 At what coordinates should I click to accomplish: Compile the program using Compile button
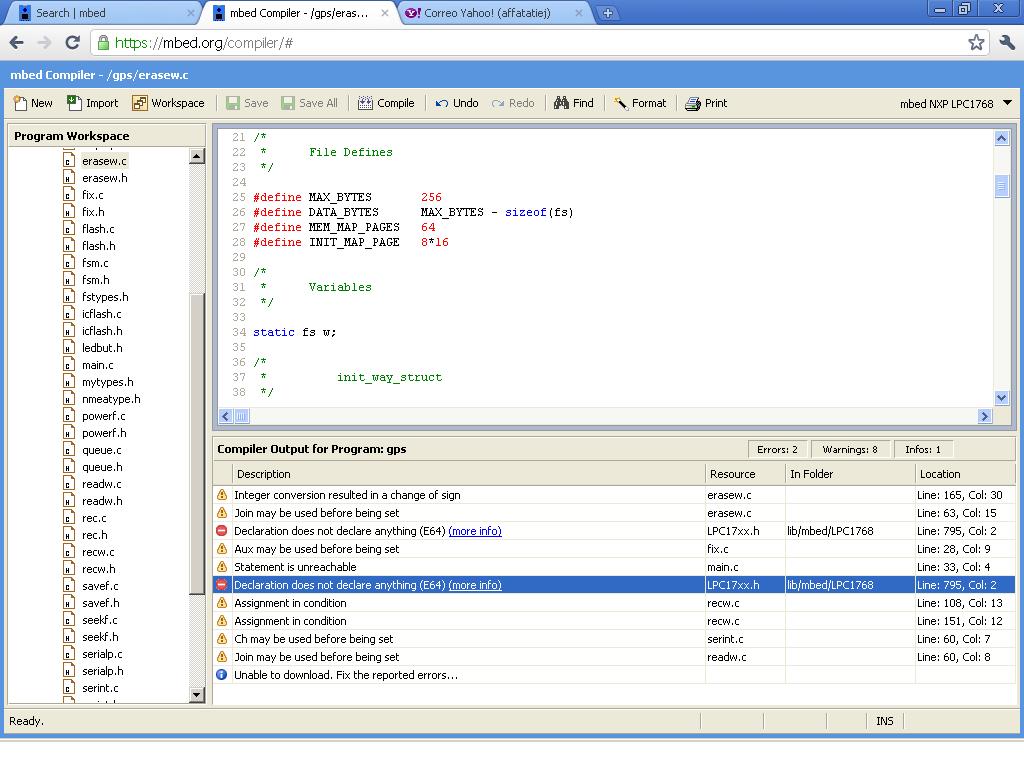[386, 103]
